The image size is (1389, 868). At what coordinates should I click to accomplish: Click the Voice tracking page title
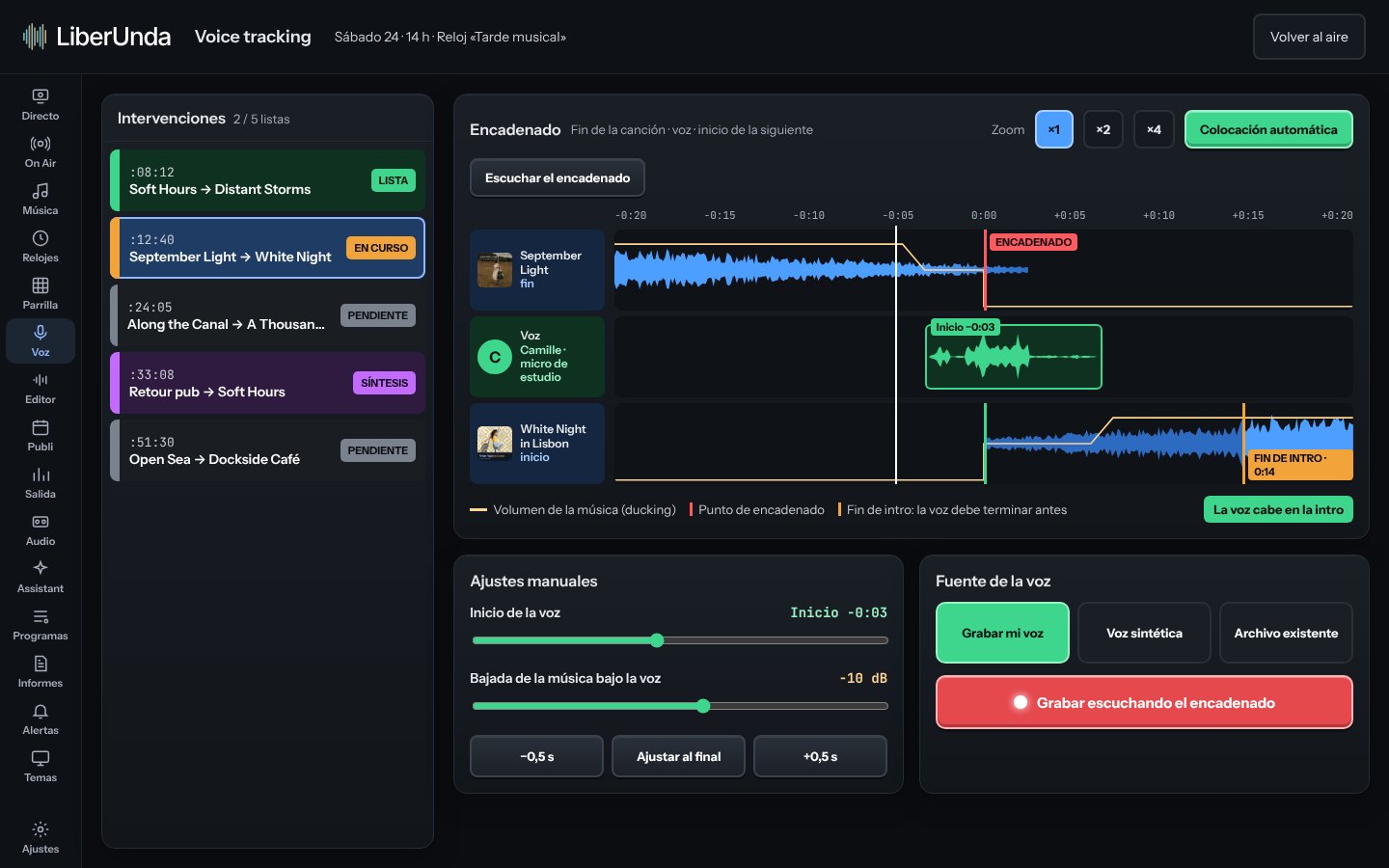(253, 37)
